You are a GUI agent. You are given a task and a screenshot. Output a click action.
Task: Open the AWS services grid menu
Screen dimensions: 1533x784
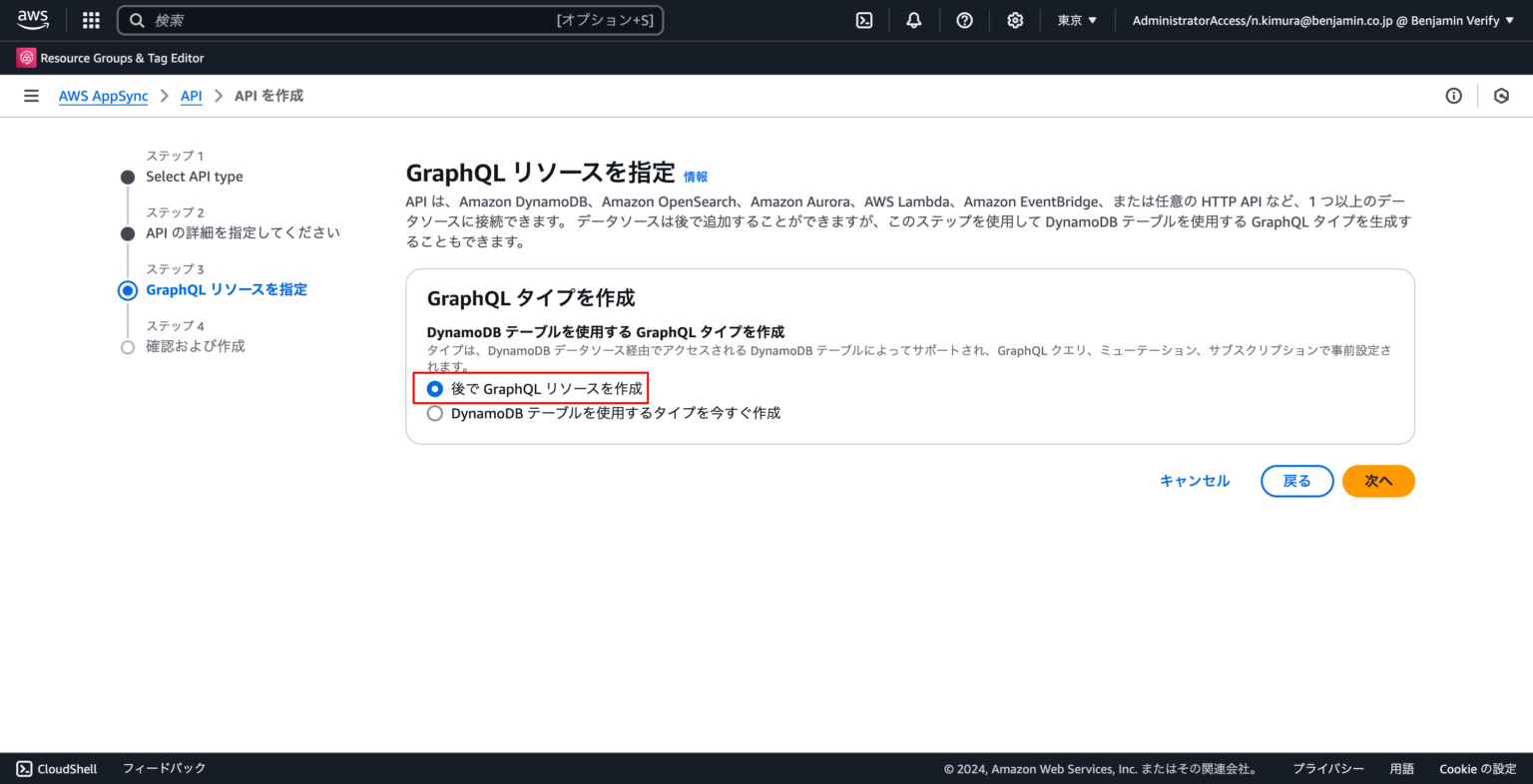click(x=90, y=20)
